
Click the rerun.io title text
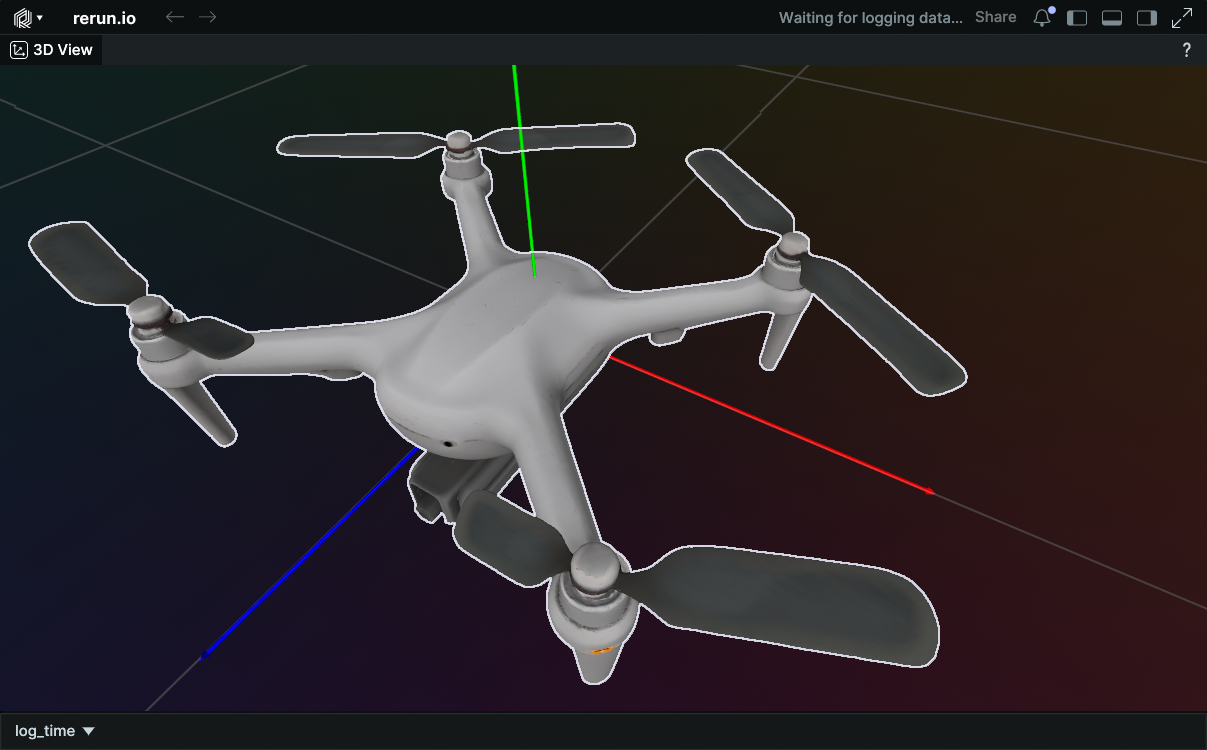coord(104,18)
